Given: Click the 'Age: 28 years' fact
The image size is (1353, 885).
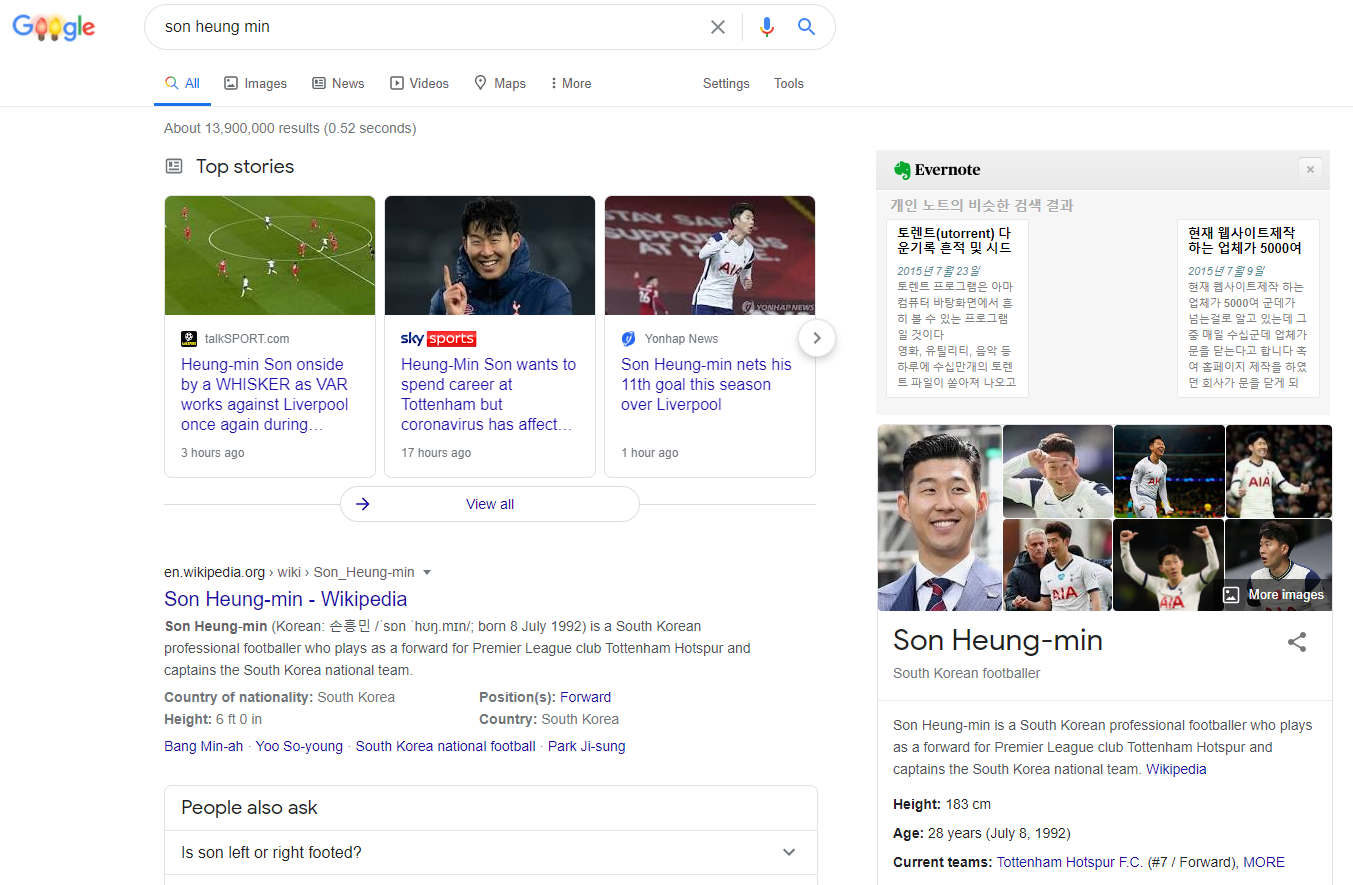Looking at the screenshot, I should tap(982, 833).
